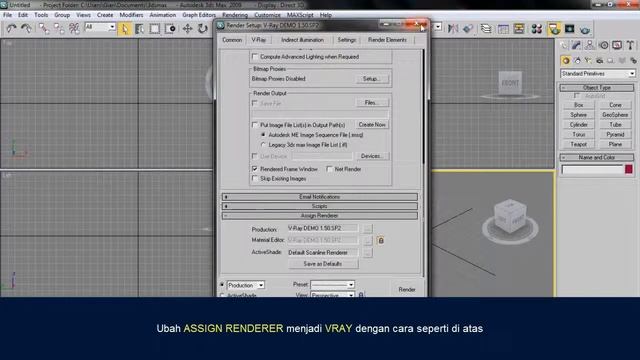Open Curve Editor from toolbar

coord(503,29)
